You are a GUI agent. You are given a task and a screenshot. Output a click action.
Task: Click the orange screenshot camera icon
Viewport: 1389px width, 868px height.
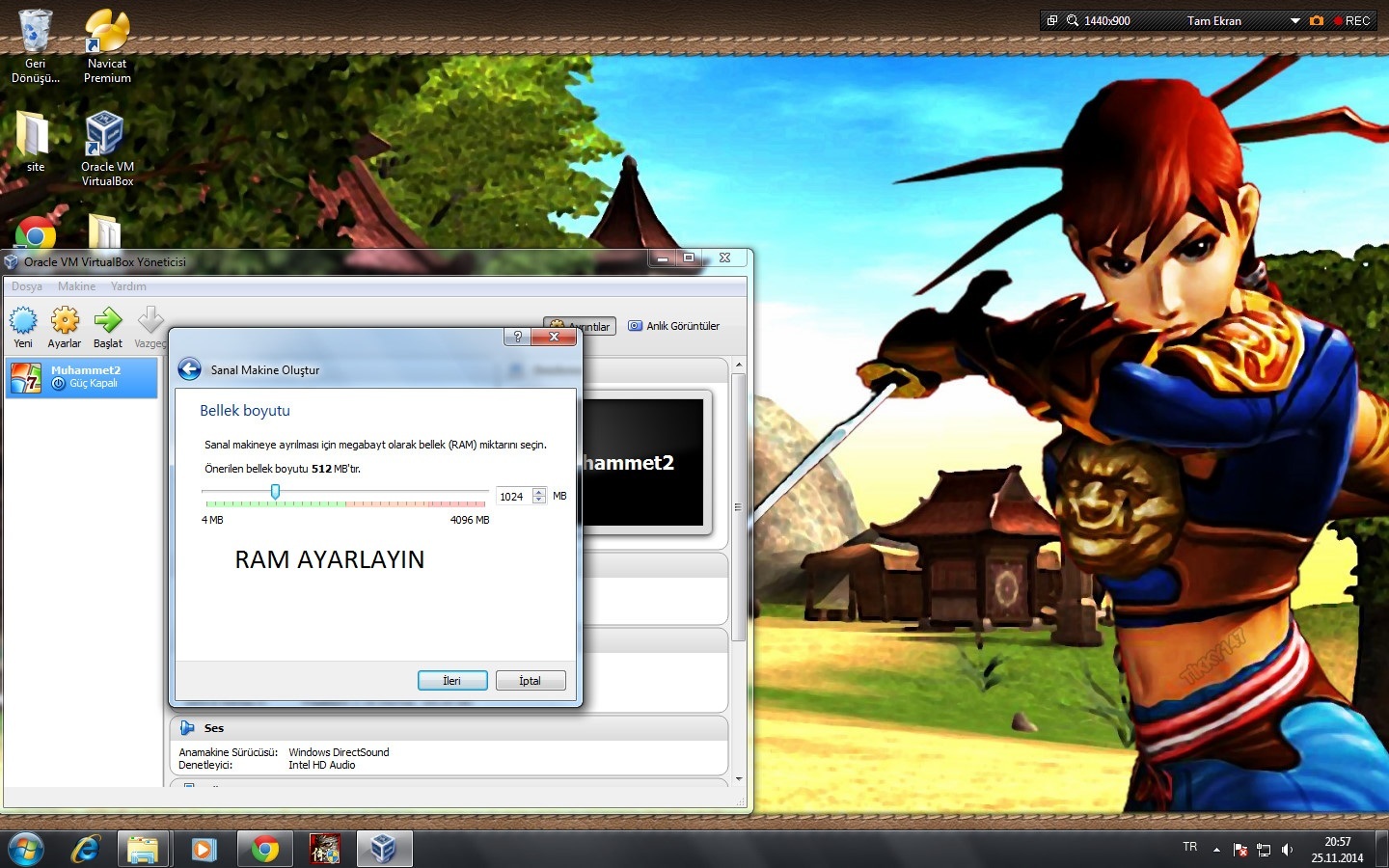pos(1317,20)
